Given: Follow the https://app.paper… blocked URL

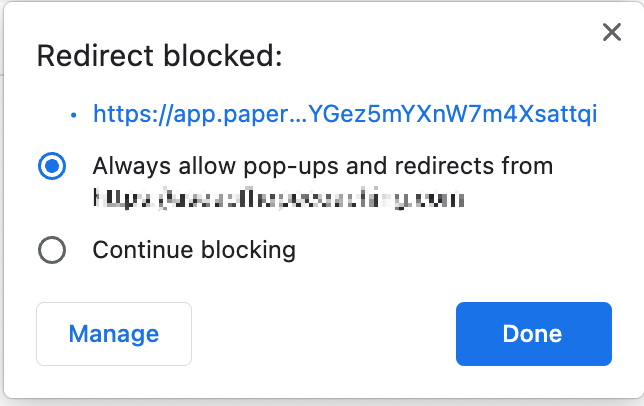Looking at the screenshot, I should click(x=345, y=115).
